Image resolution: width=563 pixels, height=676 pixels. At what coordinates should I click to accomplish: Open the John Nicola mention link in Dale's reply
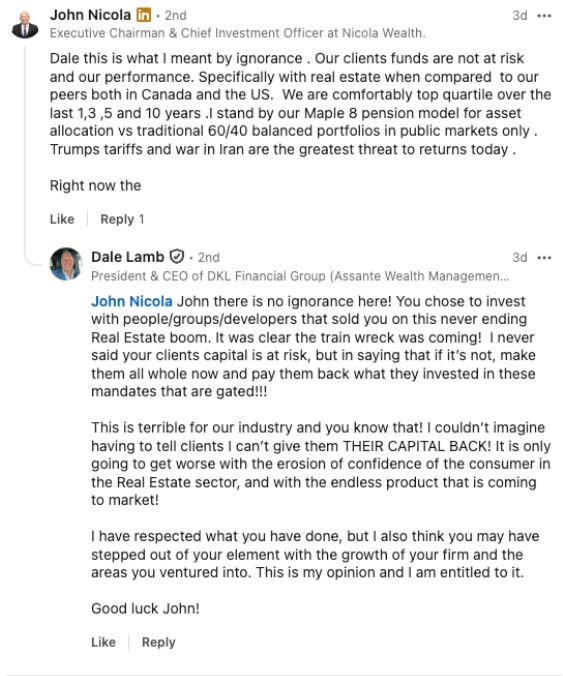pos(131,301)
